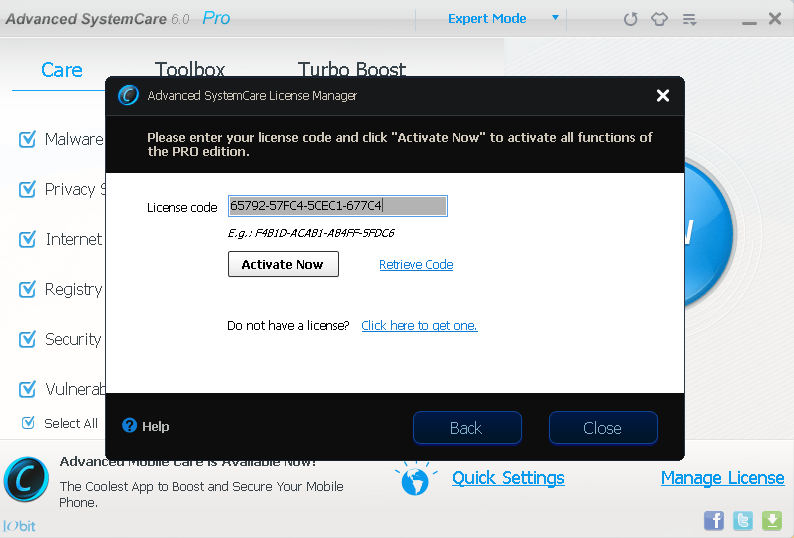Screen dimensions: 794x538
Task: Switch to the Care tab
Action: pyautogui.click(x=62, y=70)
